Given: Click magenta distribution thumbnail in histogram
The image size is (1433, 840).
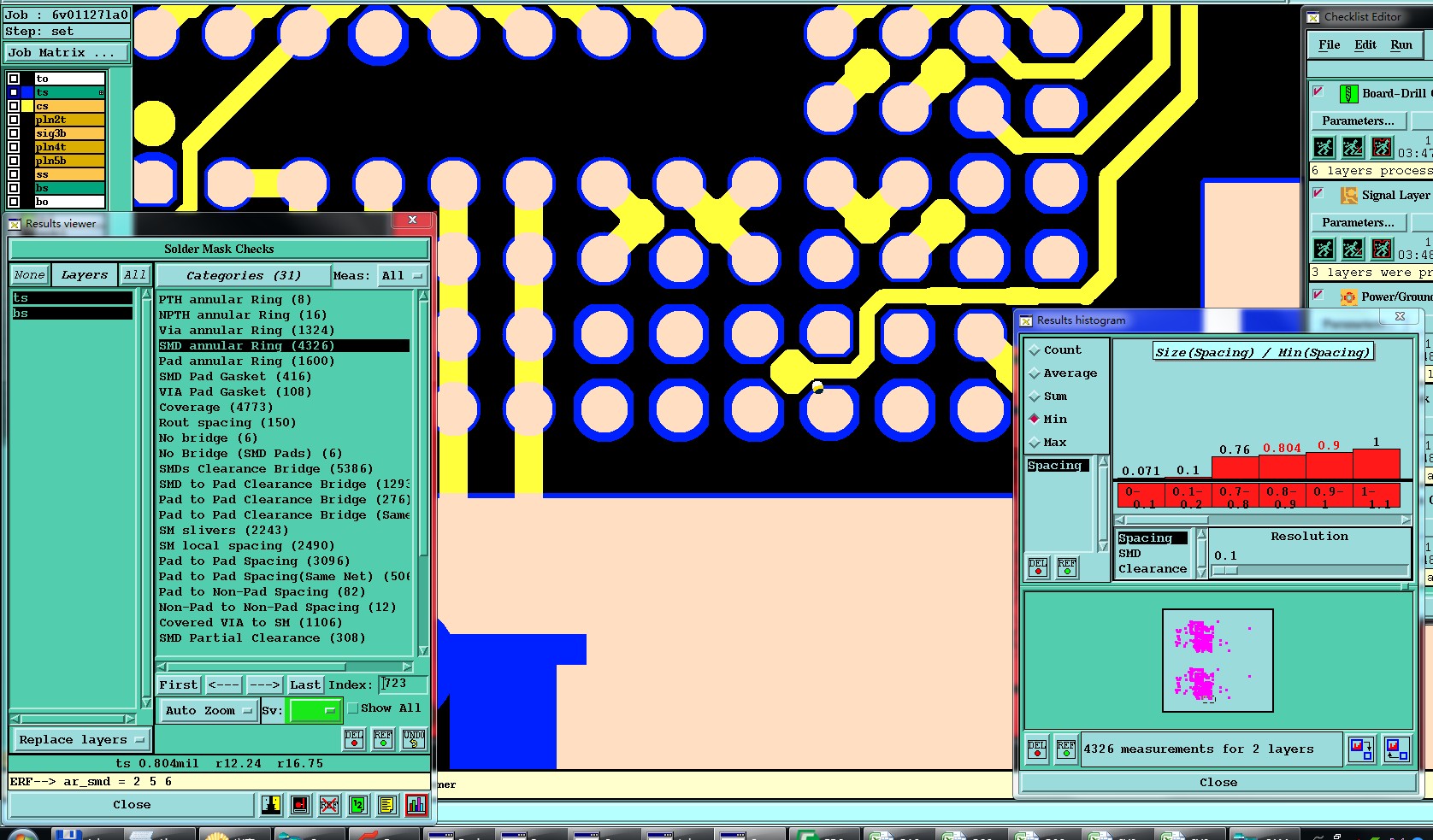Looking at the screenshot, I should pyautogui.click(x=1218, y=661).
